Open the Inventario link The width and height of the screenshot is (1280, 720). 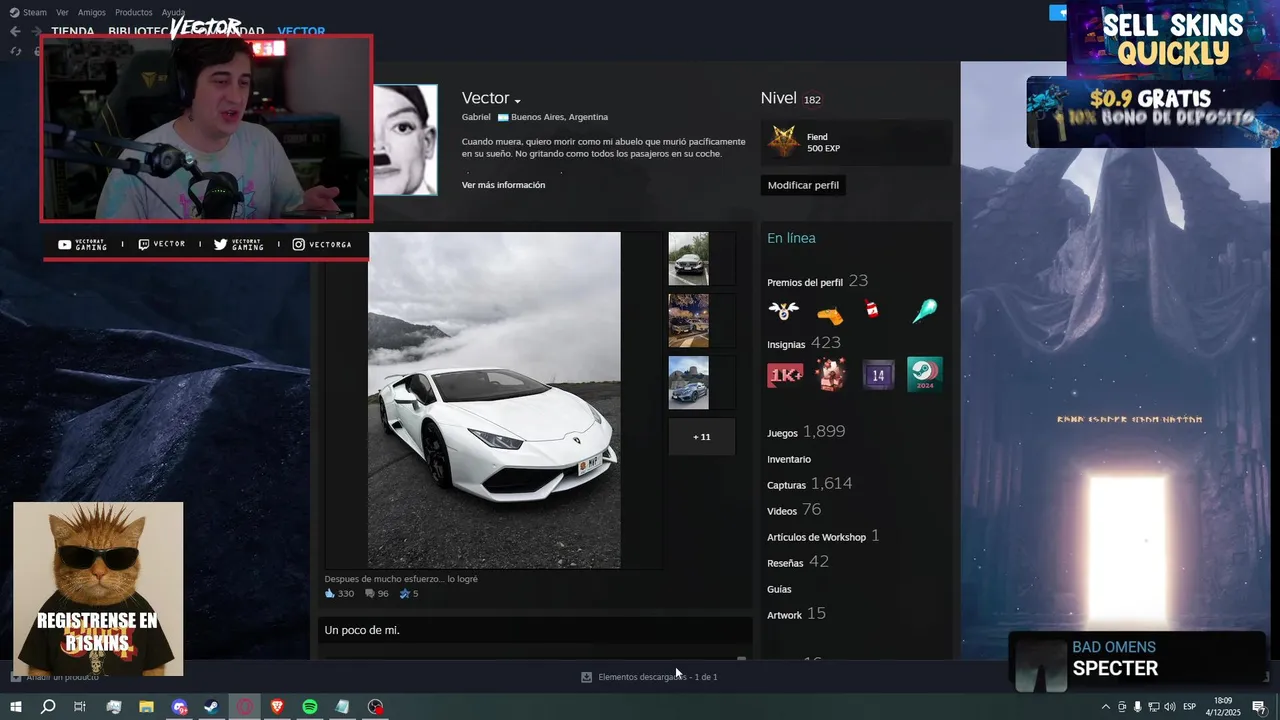pos(789,459)
